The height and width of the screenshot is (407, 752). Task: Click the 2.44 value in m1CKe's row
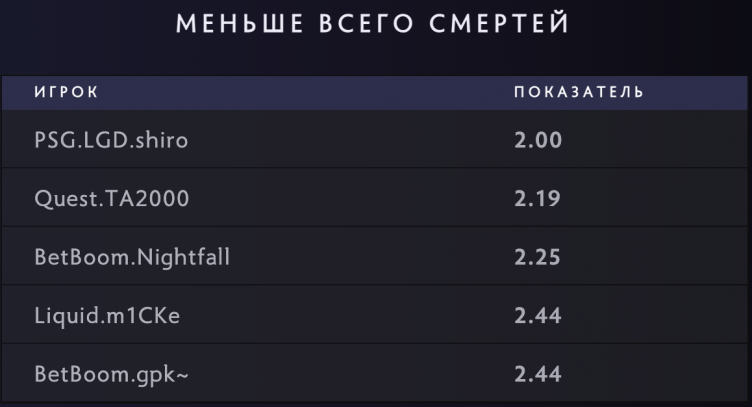(x=538, y=317)
